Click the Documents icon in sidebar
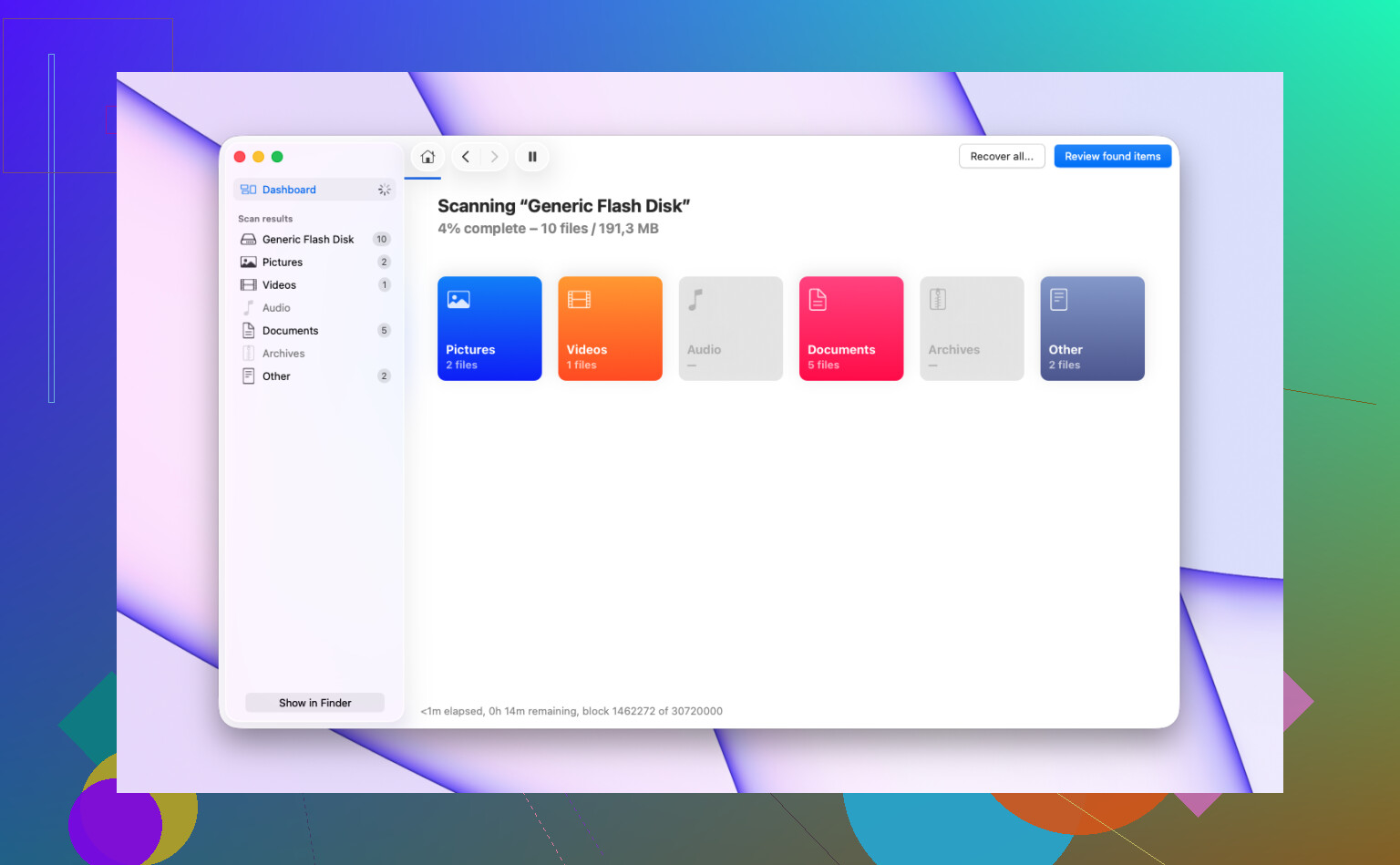Image resolution: width=1400 pixels, height=865 pixels. (x=248, y=331)
